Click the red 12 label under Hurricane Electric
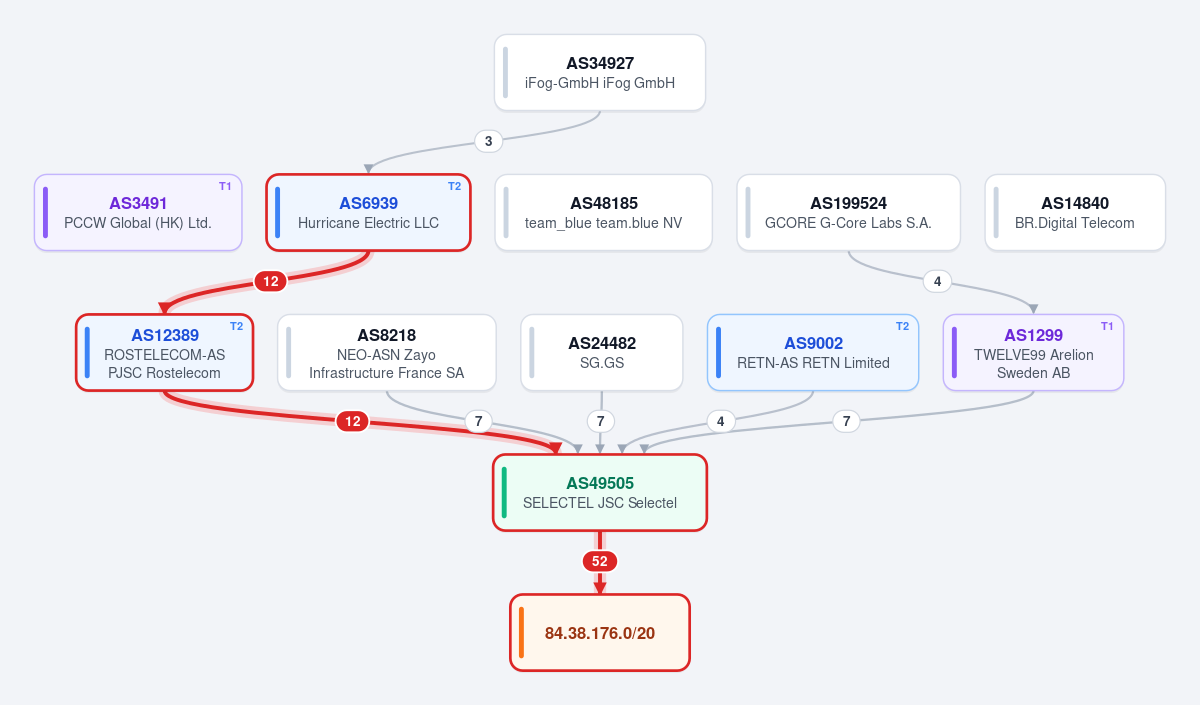1200x705 pixels. (271, 281)
